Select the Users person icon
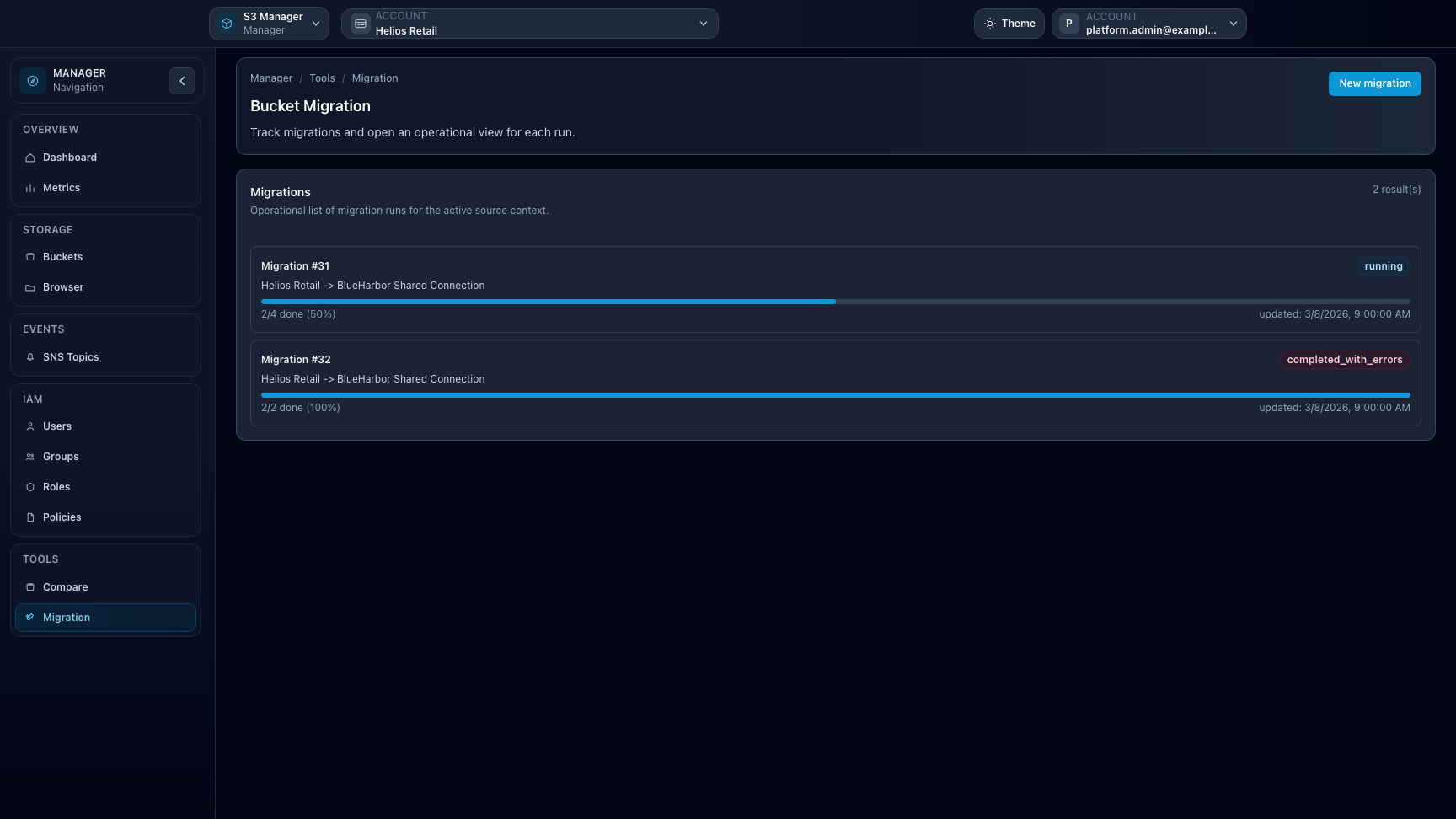This screenshot has width=1456, height=819. 30,426
